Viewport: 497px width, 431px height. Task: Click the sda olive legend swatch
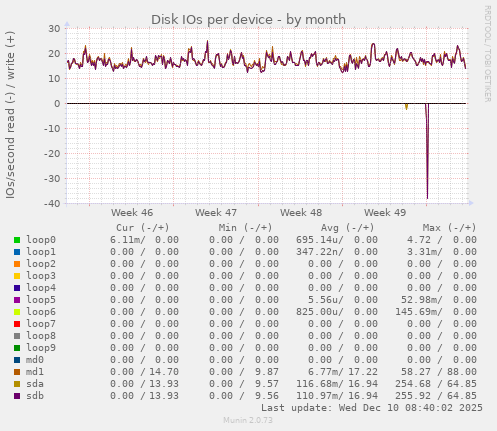coord(17,384)
